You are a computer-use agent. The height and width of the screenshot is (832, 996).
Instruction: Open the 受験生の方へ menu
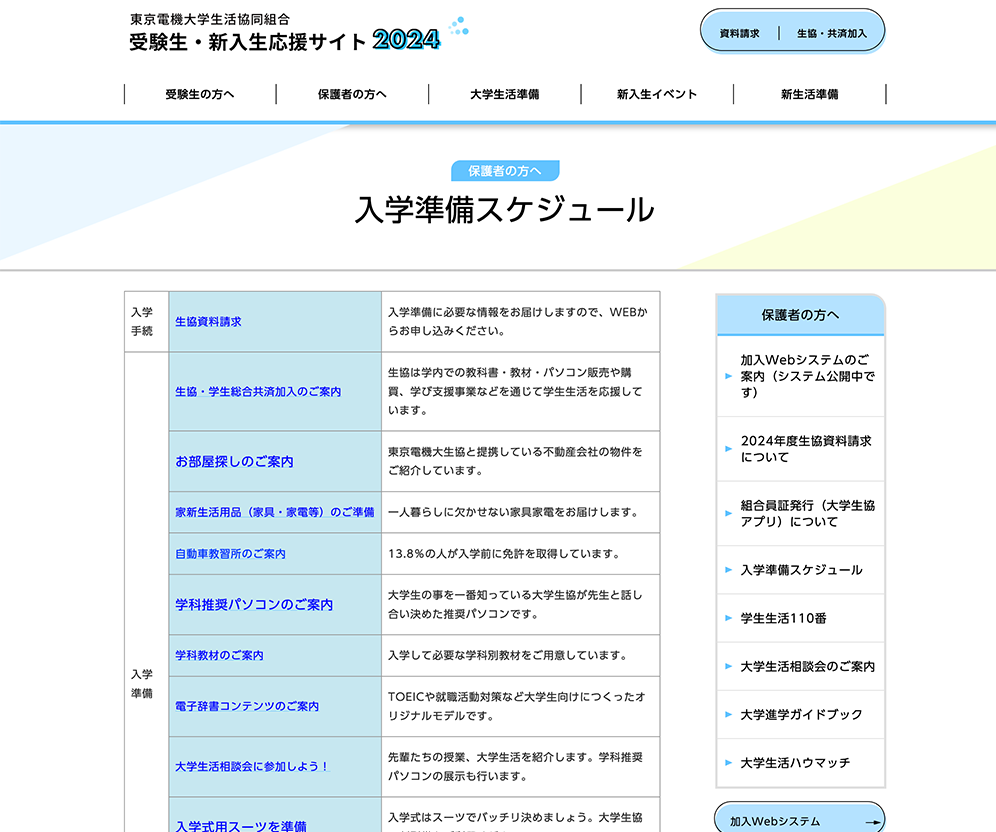[200, 94]
